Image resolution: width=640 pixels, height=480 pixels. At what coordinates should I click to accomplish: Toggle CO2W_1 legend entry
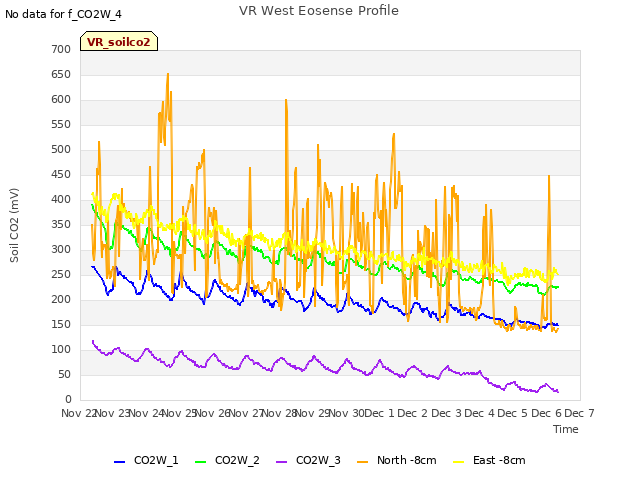point(146,460)
